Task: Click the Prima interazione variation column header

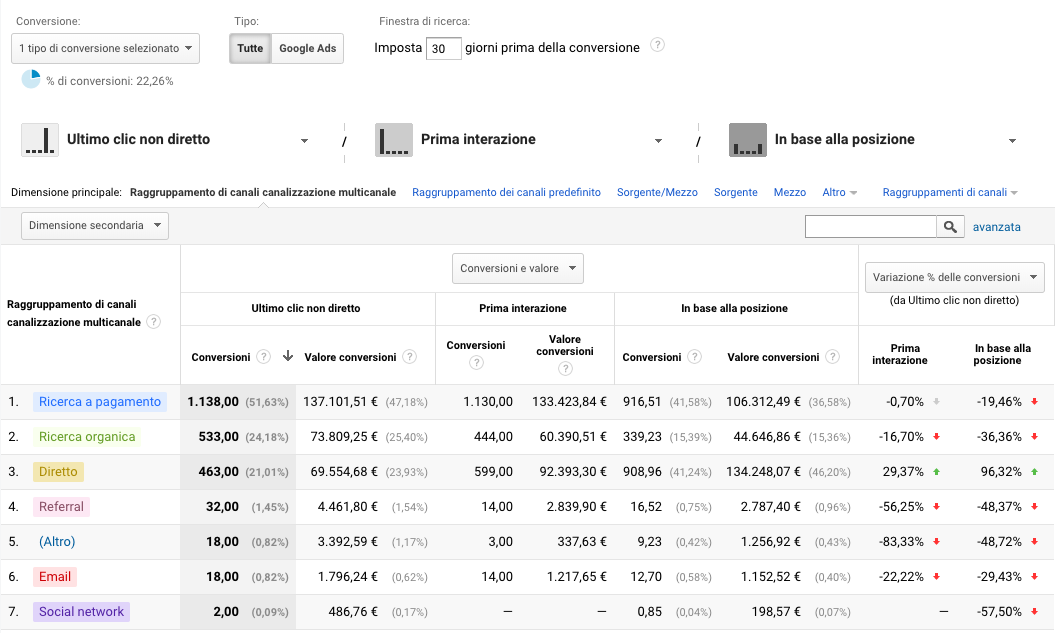Action: 900,354
